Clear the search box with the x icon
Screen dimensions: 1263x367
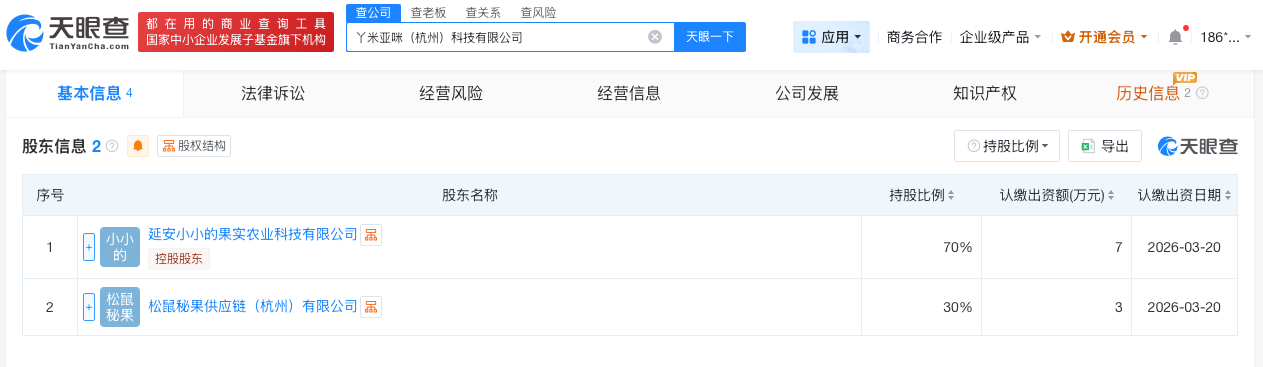655,37
